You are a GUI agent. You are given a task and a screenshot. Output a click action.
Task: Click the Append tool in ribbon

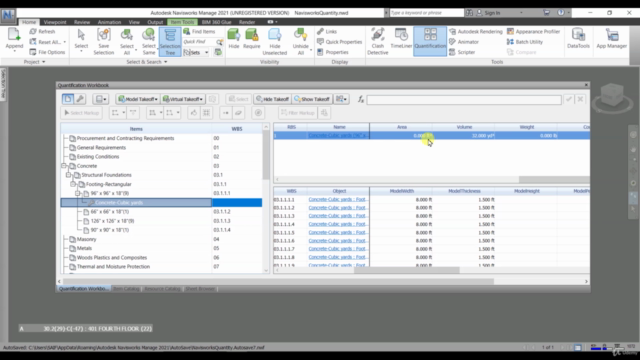14,40
